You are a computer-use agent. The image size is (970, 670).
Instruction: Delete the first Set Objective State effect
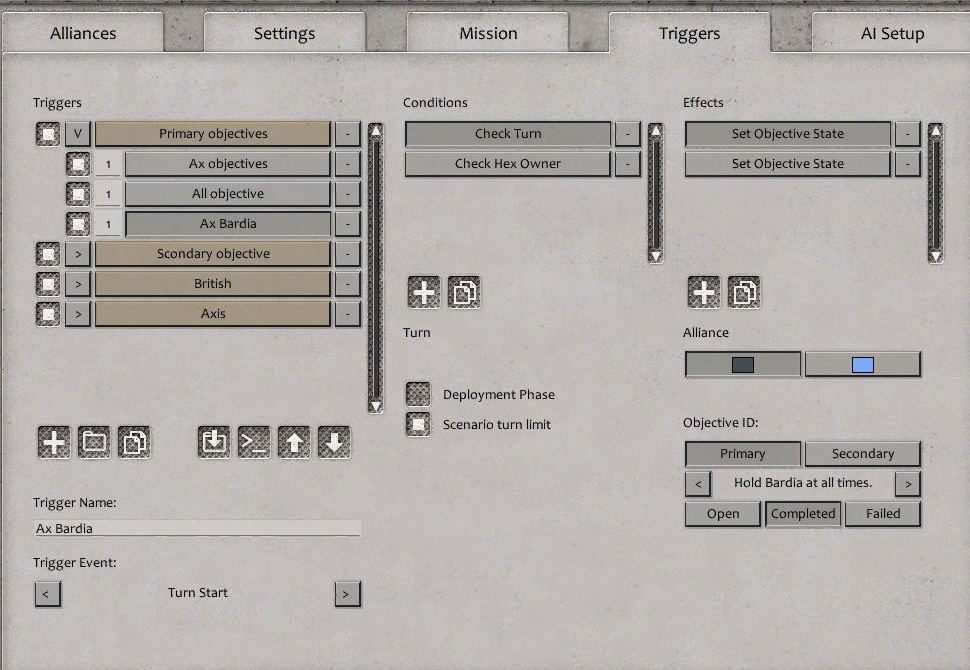click(908, 134)
